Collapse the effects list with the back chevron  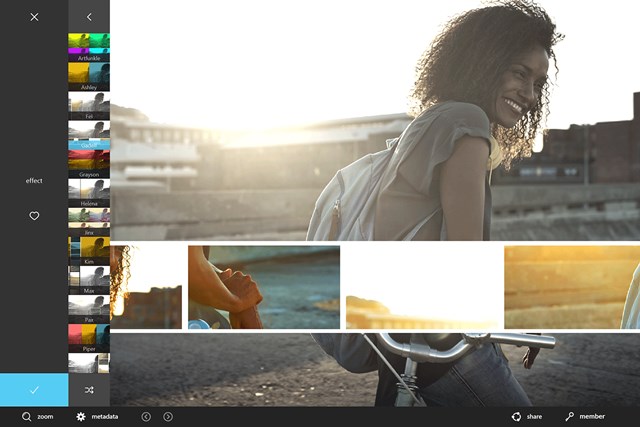[x=89, y=17]
